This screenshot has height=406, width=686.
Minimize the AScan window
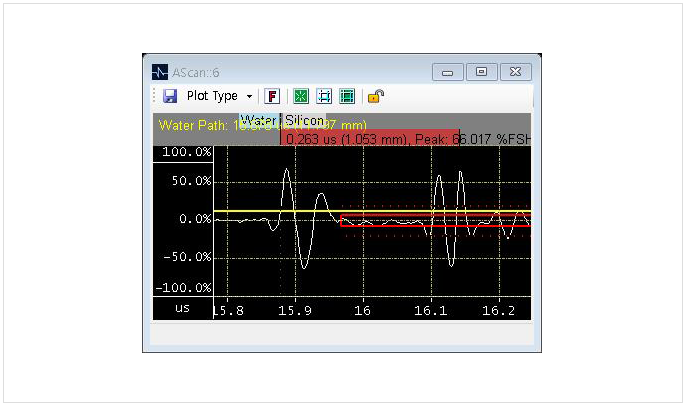[448, 72]
